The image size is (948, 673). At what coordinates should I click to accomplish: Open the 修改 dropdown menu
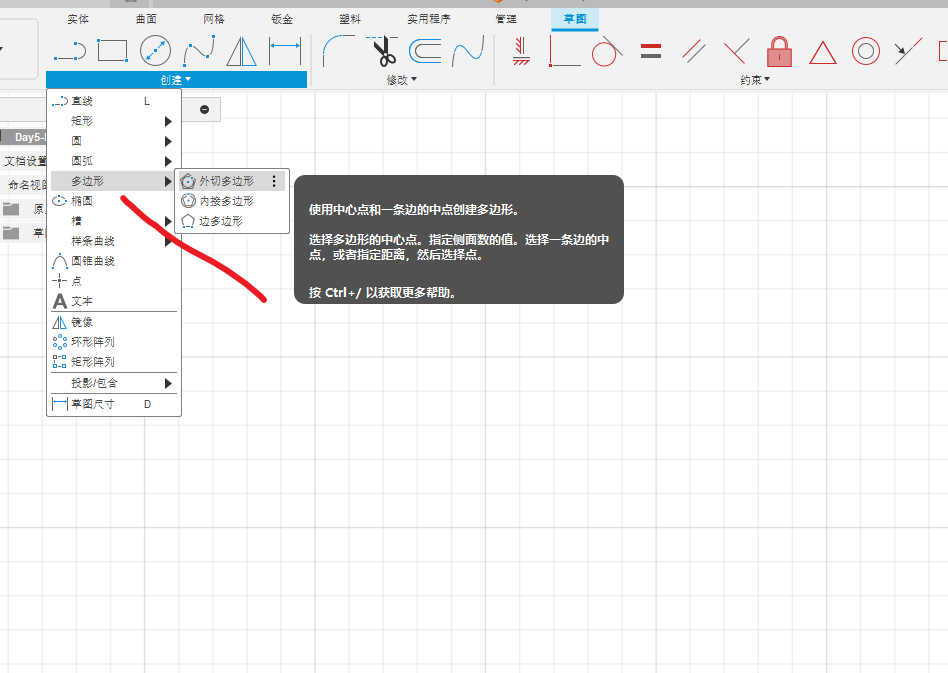pos(401,80)
